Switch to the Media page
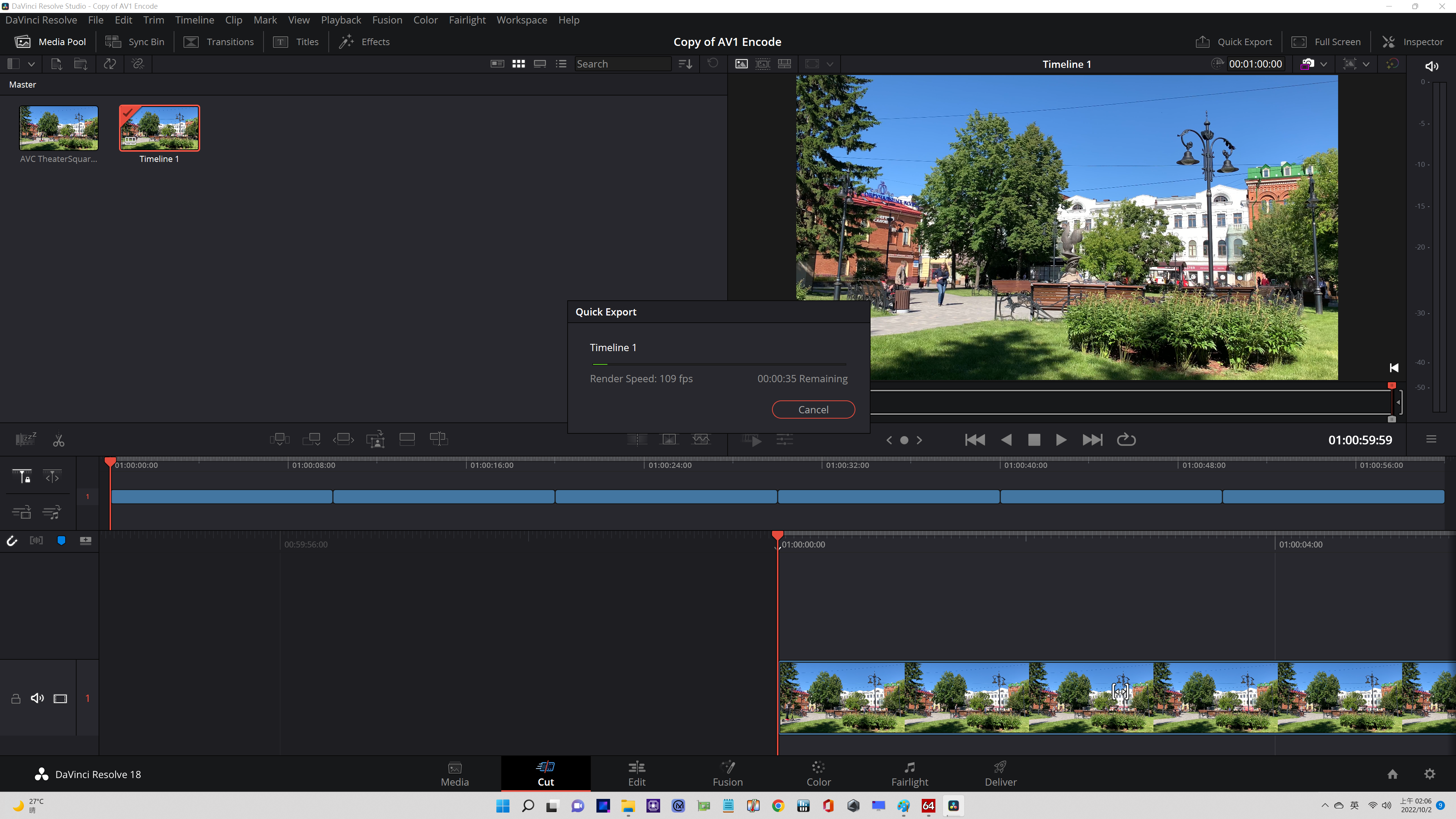Image resolution: width=1456 pixels, height=819 pixels. pyautogui.click(x=455, y=774)
